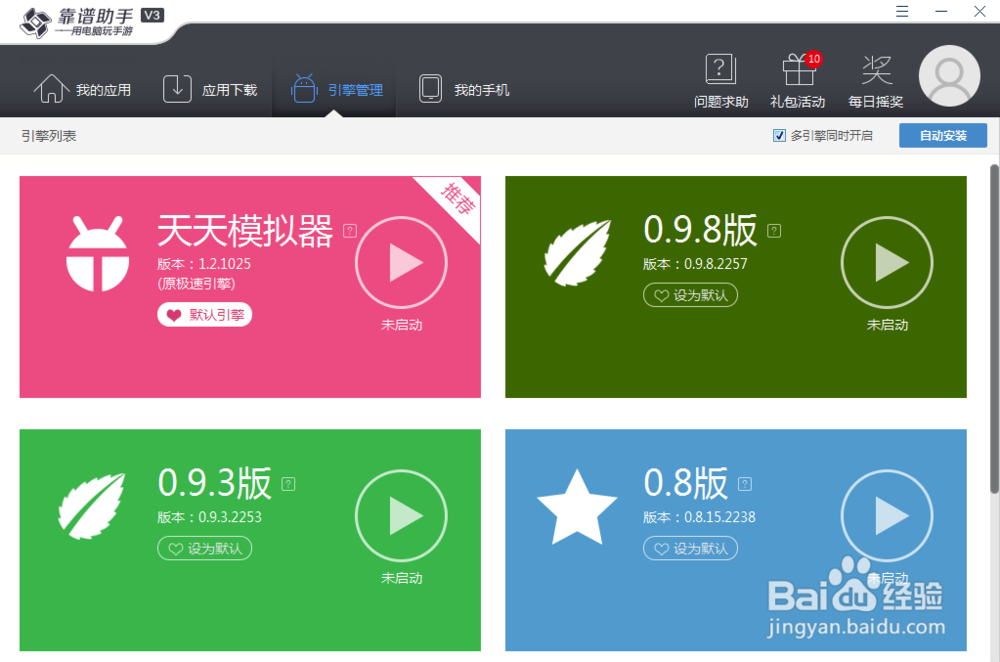Click the 天天模拟器 android bug icon
The width and height of the screenshot is (1000, 662).
point(98,253)
